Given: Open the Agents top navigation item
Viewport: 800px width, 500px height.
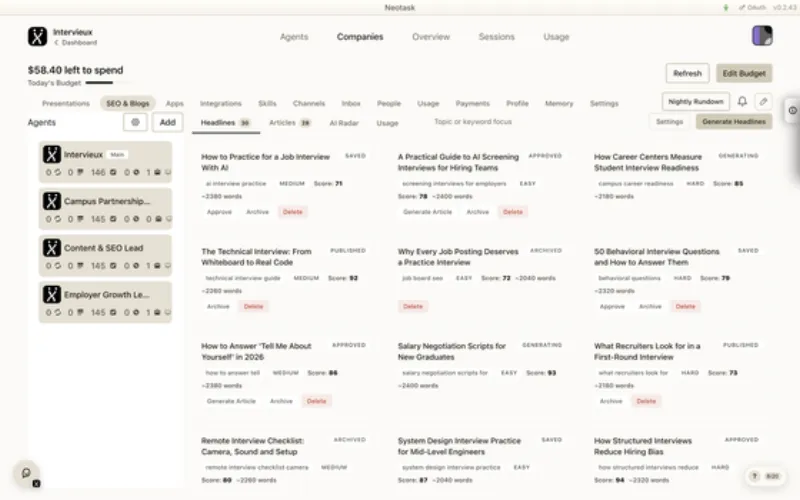Looking at the screenshot, I should click(x=294, y=37).
